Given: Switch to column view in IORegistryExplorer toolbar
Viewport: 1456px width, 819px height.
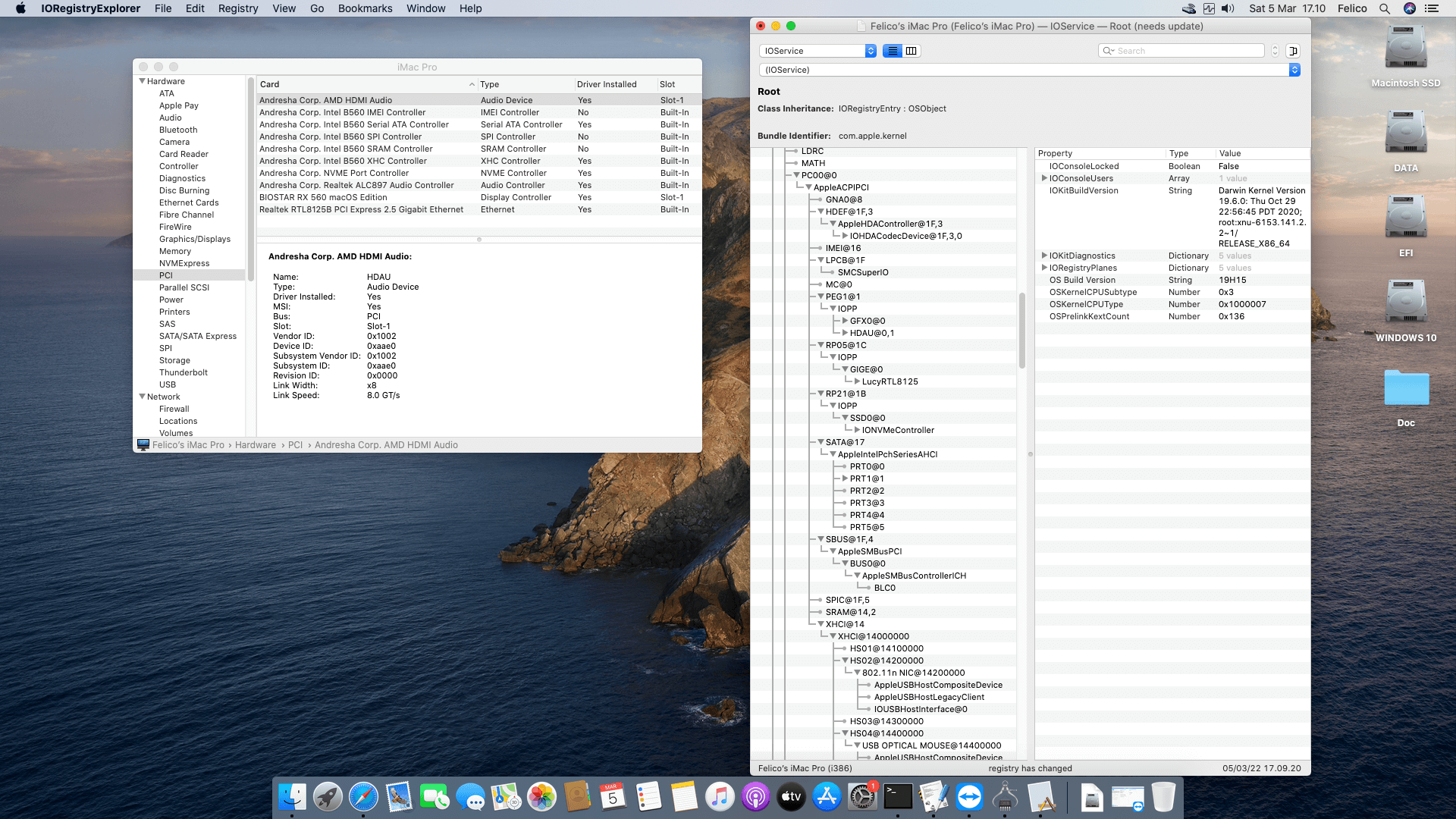Looking at the screenshot, I should [912, 51].
